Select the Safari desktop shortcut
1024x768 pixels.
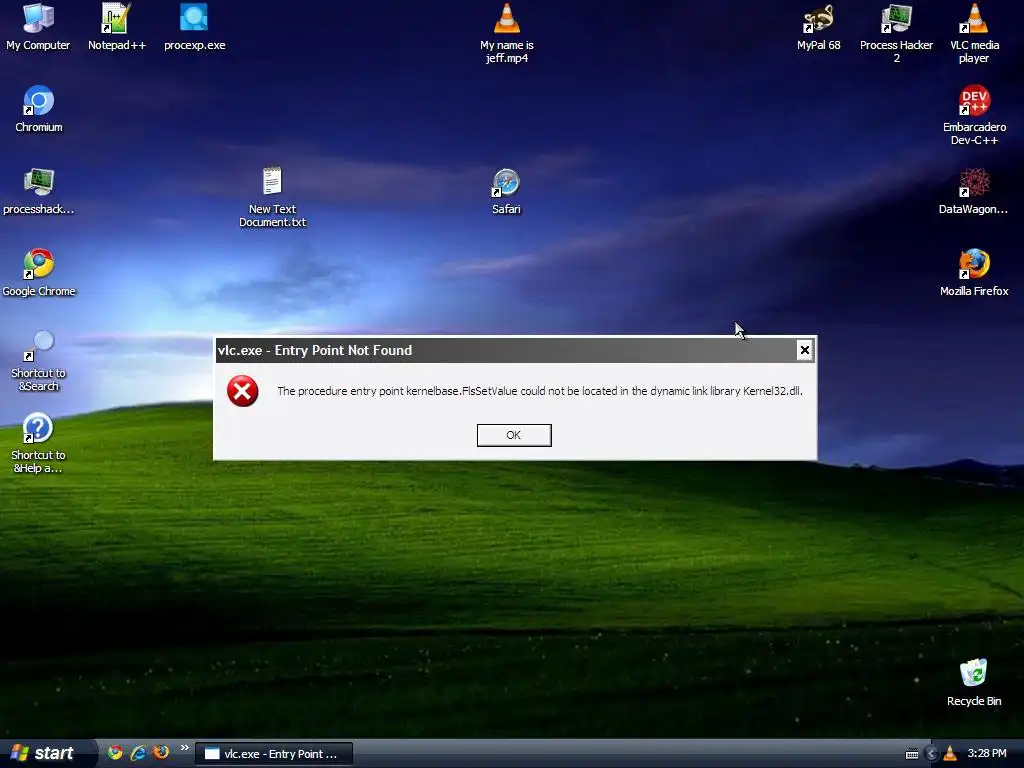506,191
